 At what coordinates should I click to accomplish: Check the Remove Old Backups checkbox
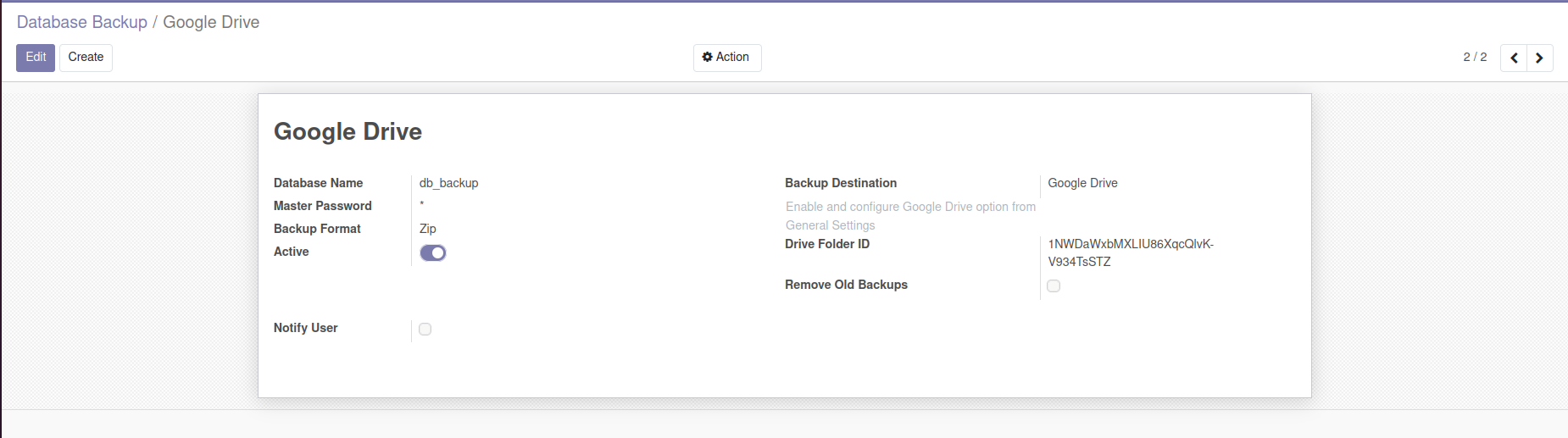click(x=1054, y=286)
